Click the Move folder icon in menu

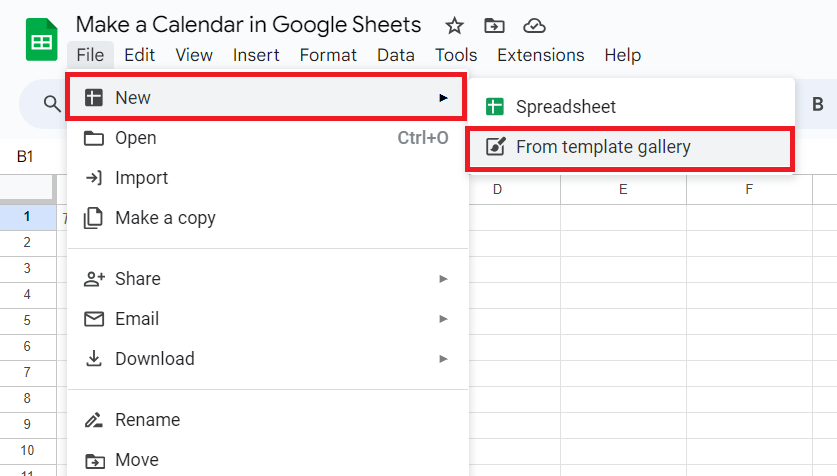coord(95,460)
